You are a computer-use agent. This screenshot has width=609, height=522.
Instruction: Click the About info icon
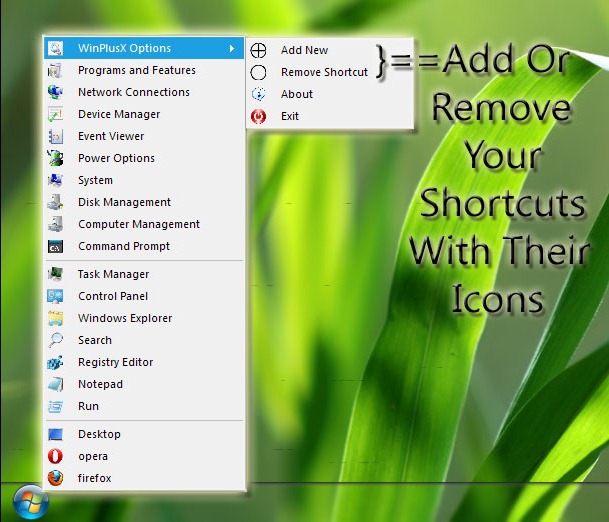[258, 94]
